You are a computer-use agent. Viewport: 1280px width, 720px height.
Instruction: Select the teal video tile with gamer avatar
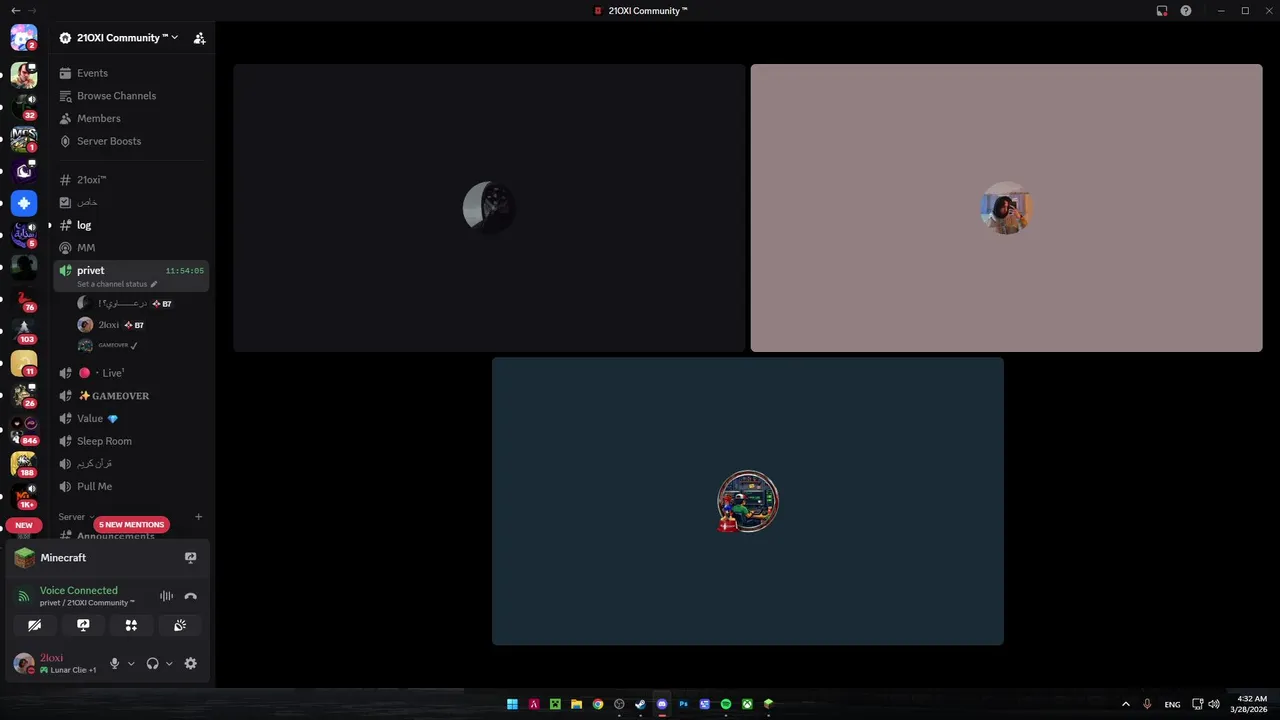tap(748, 501)
